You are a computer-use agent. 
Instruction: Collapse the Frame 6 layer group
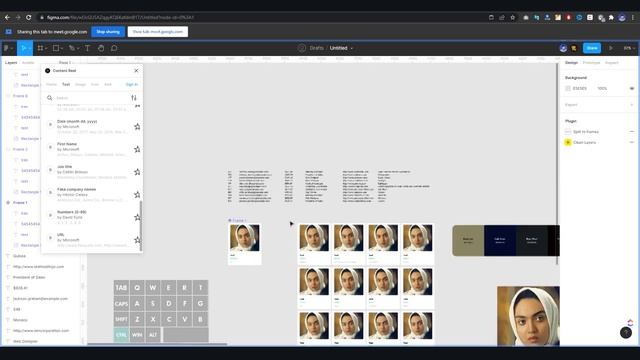point(8,96)
